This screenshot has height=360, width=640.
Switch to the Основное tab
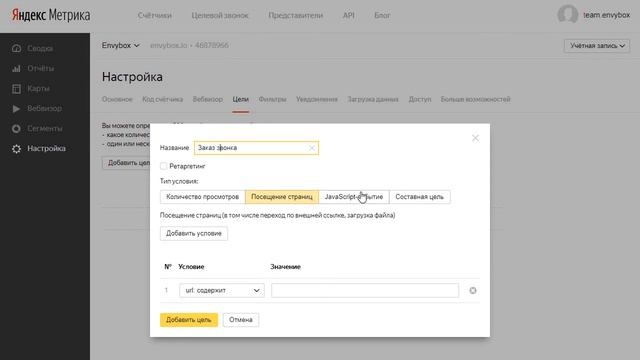tap(117, 99)
